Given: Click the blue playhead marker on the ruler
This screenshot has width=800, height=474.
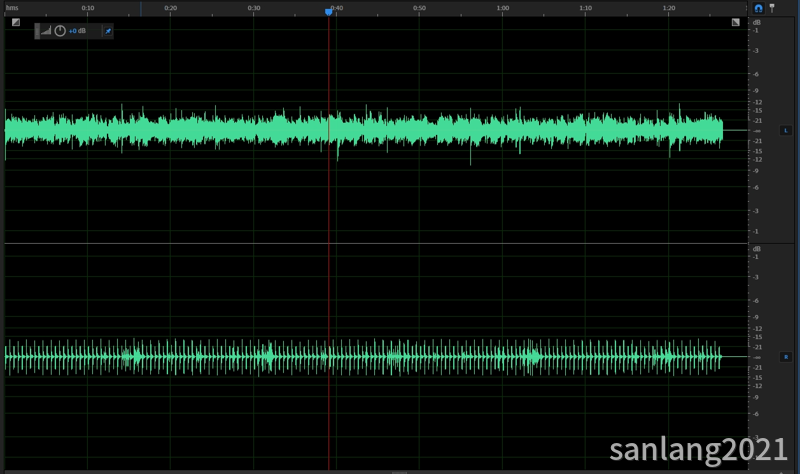Looking at the screenshot, I should pyautogui.click(x=329, y=12).
